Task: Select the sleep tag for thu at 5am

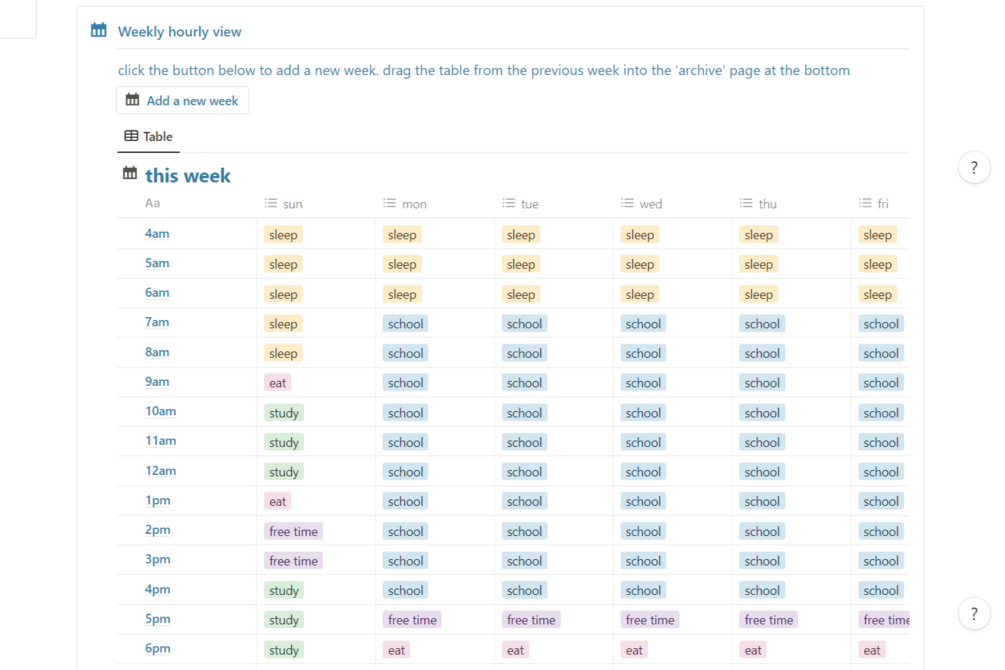Action: tap(759, 264)
